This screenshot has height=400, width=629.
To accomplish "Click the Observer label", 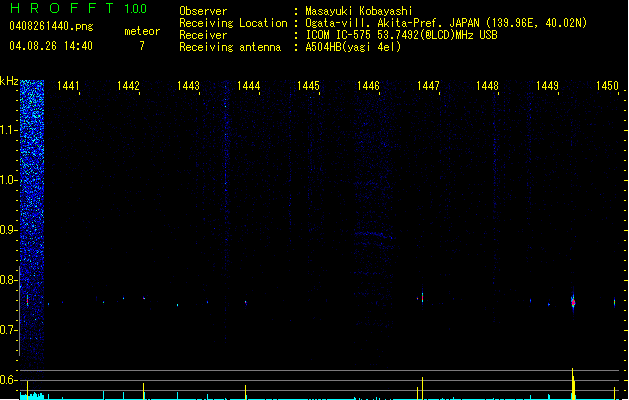I will (x=203, y=11).
